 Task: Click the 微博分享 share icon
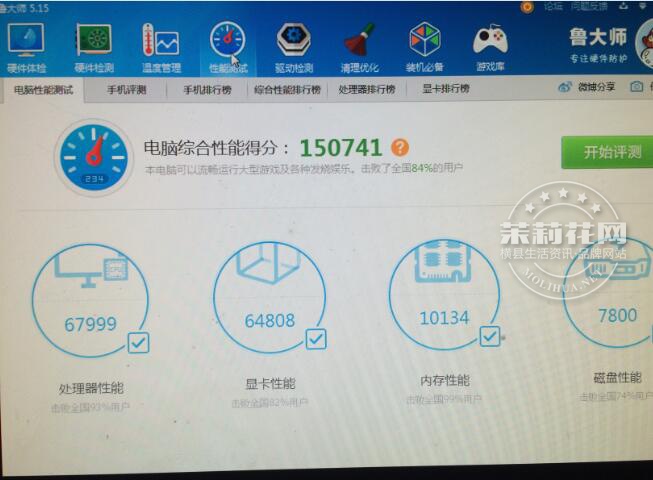tap(565, 87)
